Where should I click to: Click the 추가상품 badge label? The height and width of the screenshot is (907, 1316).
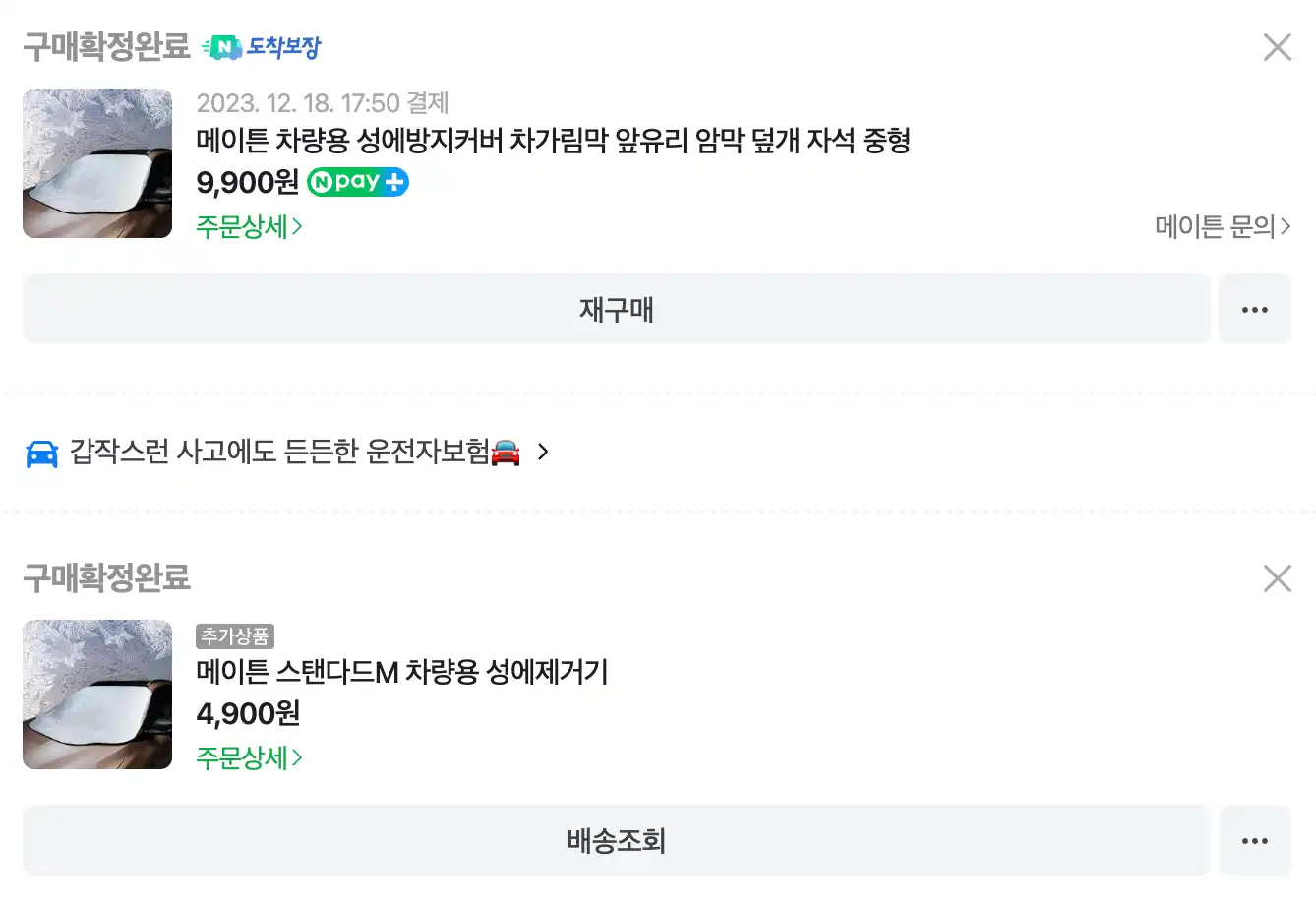point(236,636)
